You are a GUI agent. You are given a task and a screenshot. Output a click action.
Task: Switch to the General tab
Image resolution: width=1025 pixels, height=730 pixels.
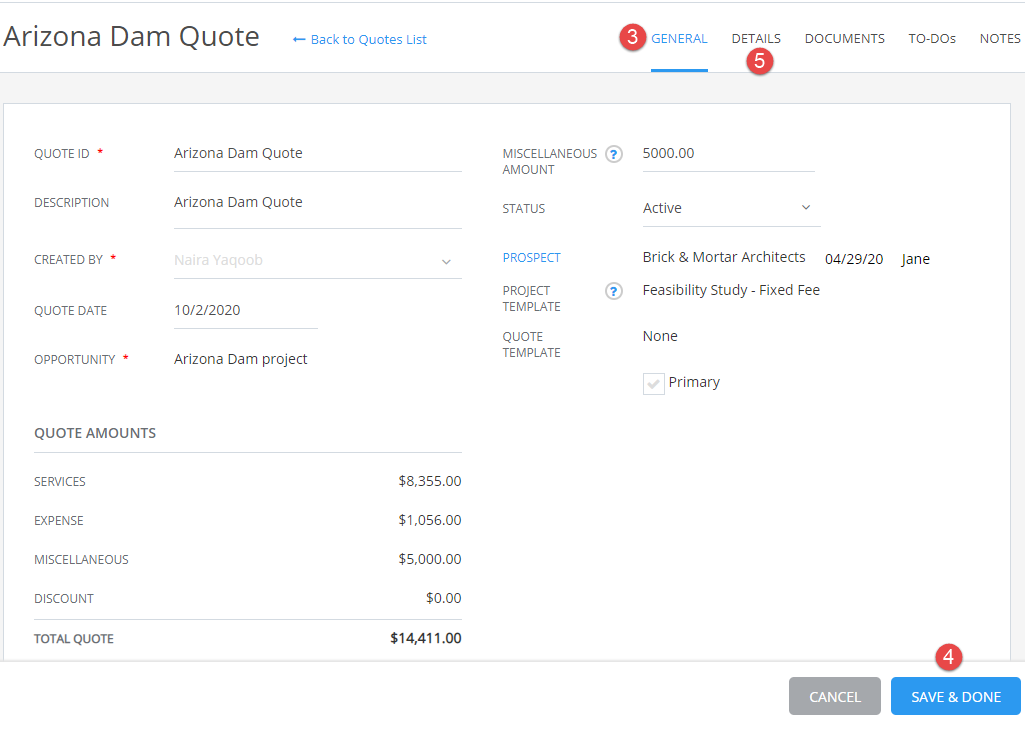tap(679, 39)
